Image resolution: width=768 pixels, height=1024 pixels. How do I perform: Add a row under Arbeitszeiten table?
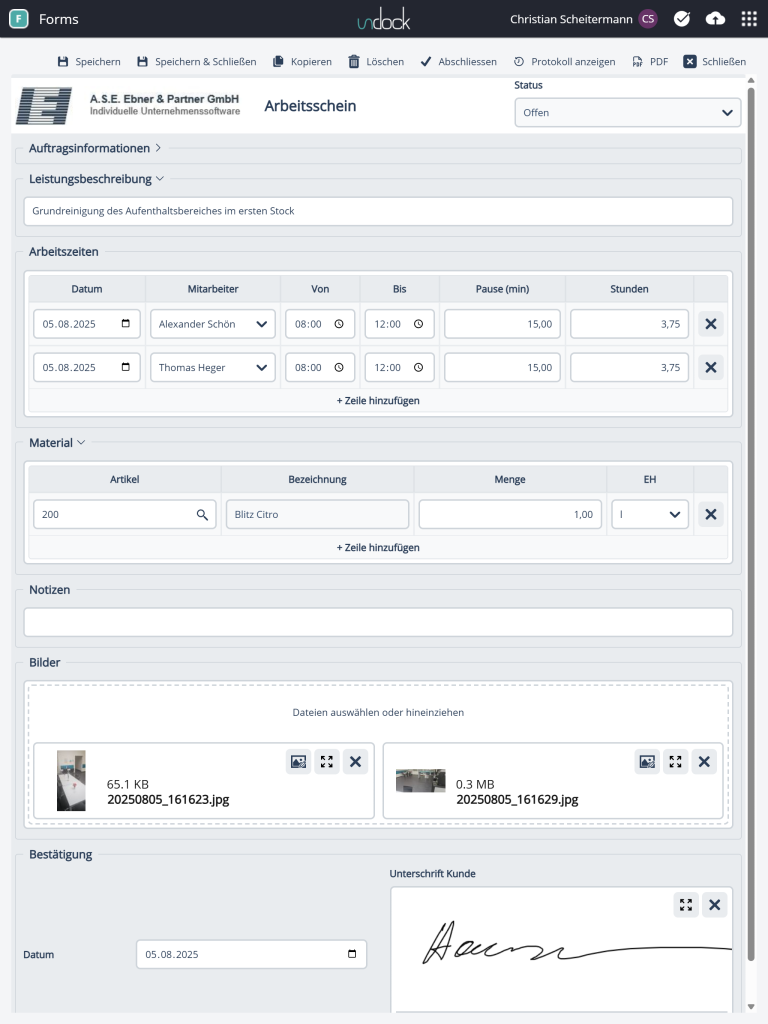point(378,400)
